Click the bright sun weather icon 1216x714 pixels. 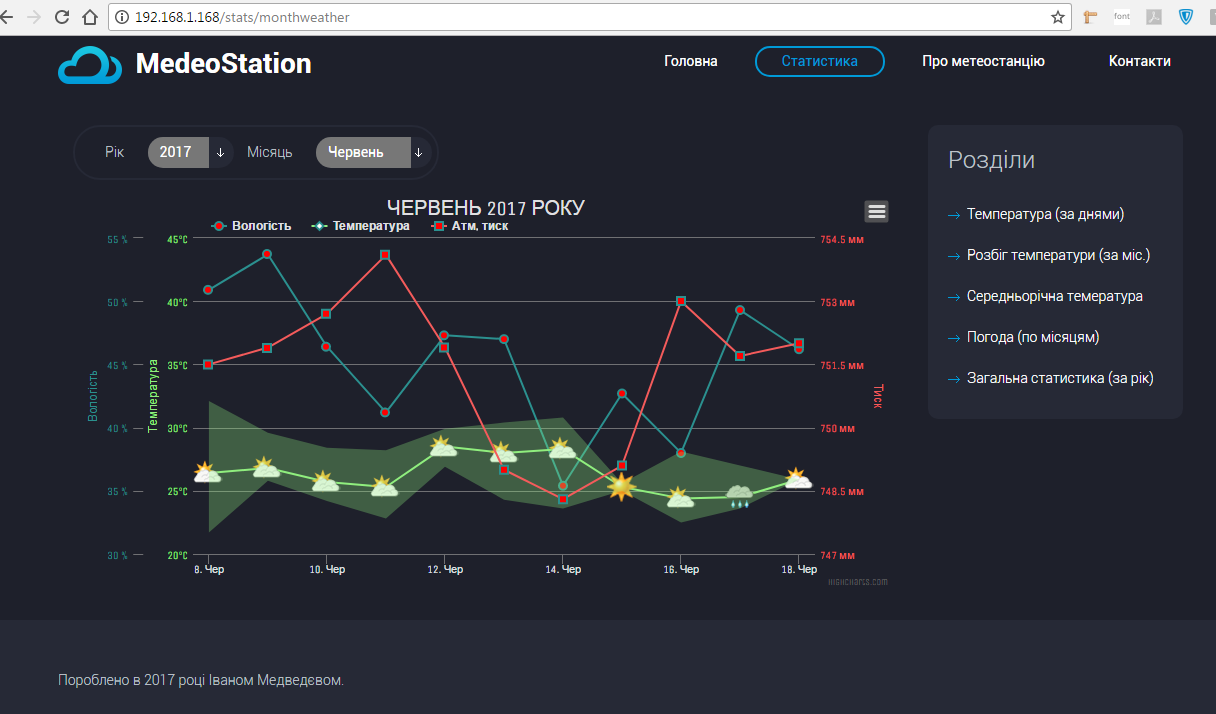pyautogui.click(x=621, y=487)
